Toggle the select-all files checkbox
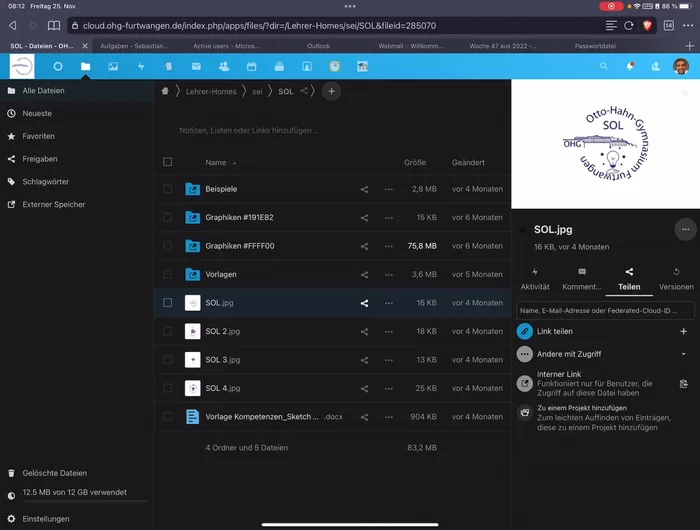Viewport: 700px width, 530px height. coord(168,162)
